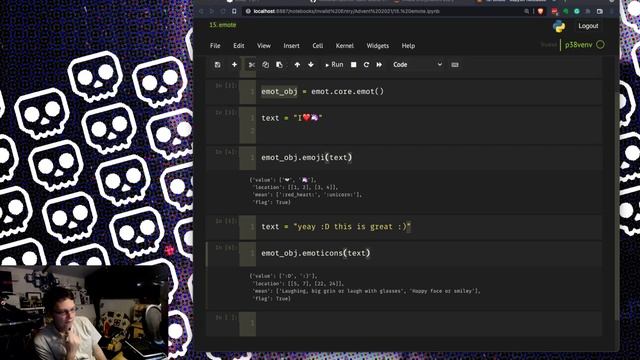Image resolution: width=640 pixels, height=360 pixels.
Task: Open the Insert menu
Action: (291, 46)
